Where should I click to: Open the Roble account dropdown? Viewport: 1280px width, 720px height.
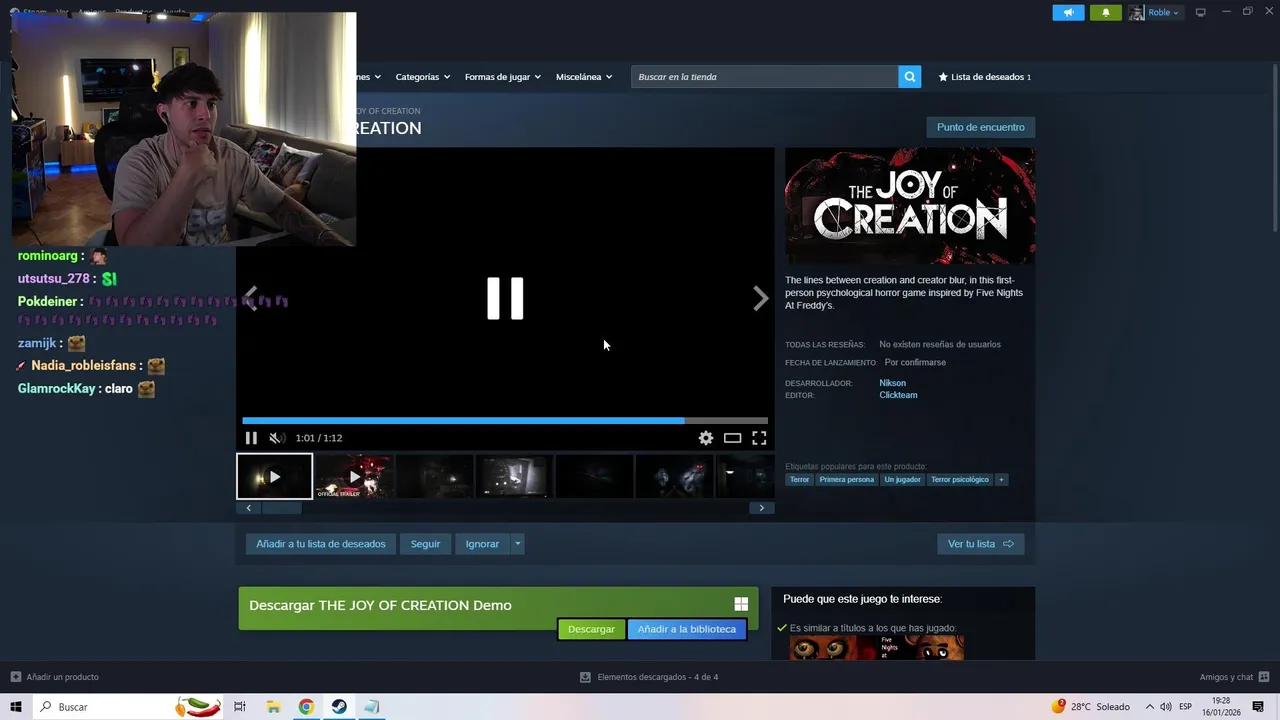(x=1155, y=13)
